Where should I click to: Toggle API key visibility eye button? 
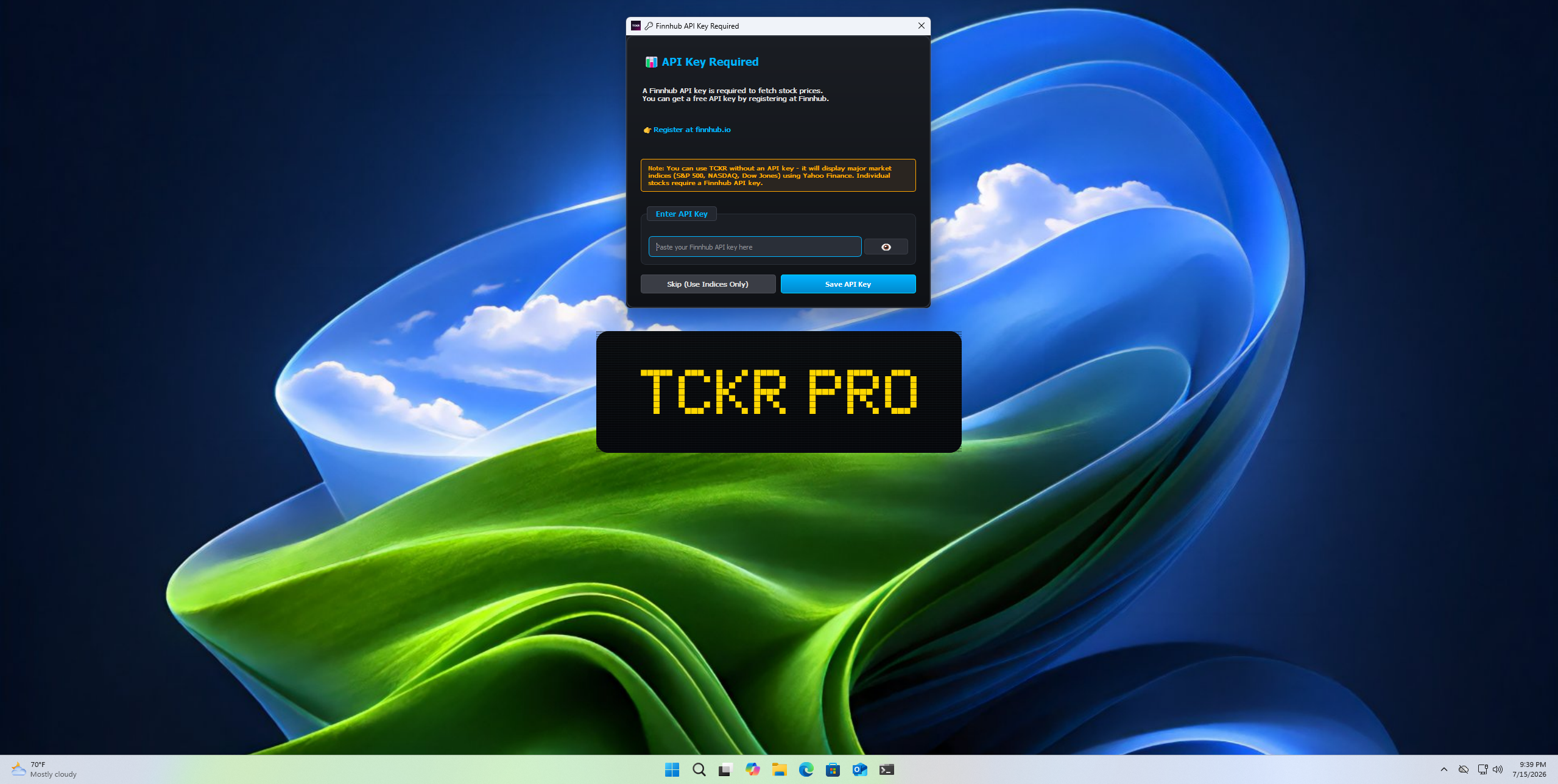pos(886,247)
